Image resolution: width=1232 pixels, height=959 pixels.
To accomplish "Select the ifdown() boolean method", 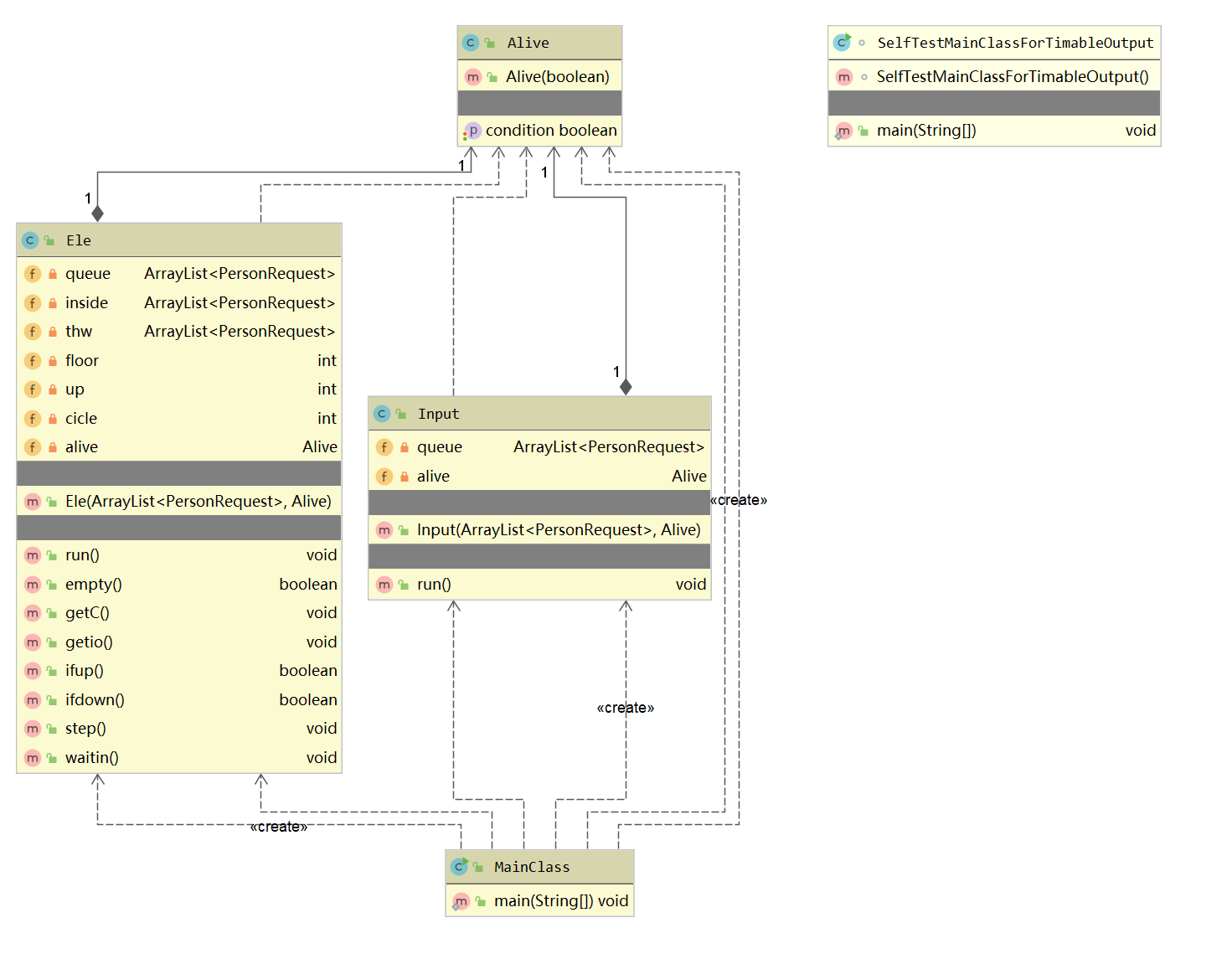I will click(179, 700).
